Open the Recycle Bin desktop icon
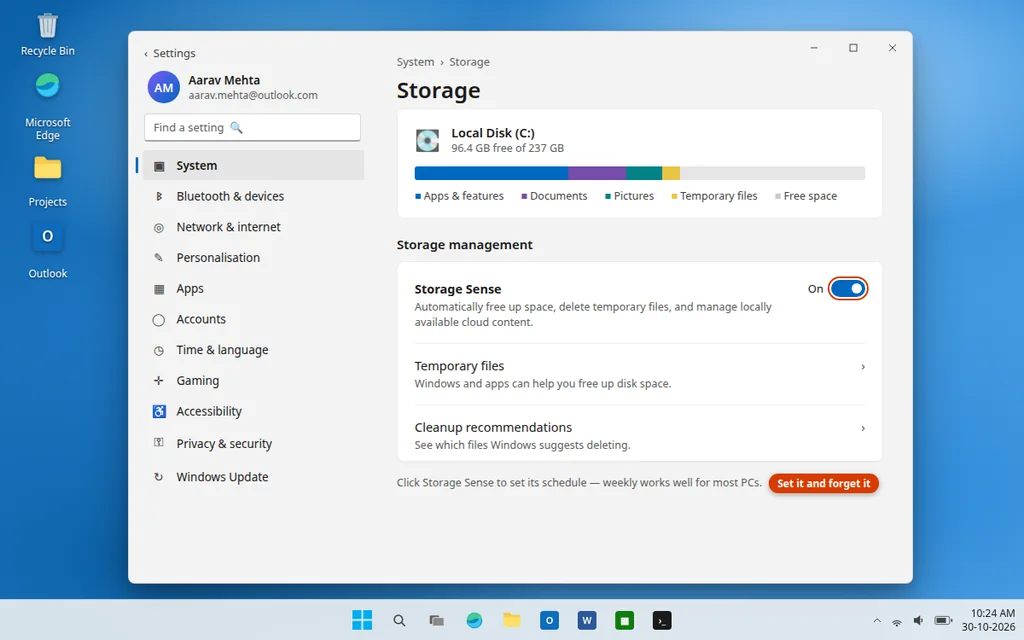Image resolution: width=1024 pixels, height=640 pixels. 48,35
